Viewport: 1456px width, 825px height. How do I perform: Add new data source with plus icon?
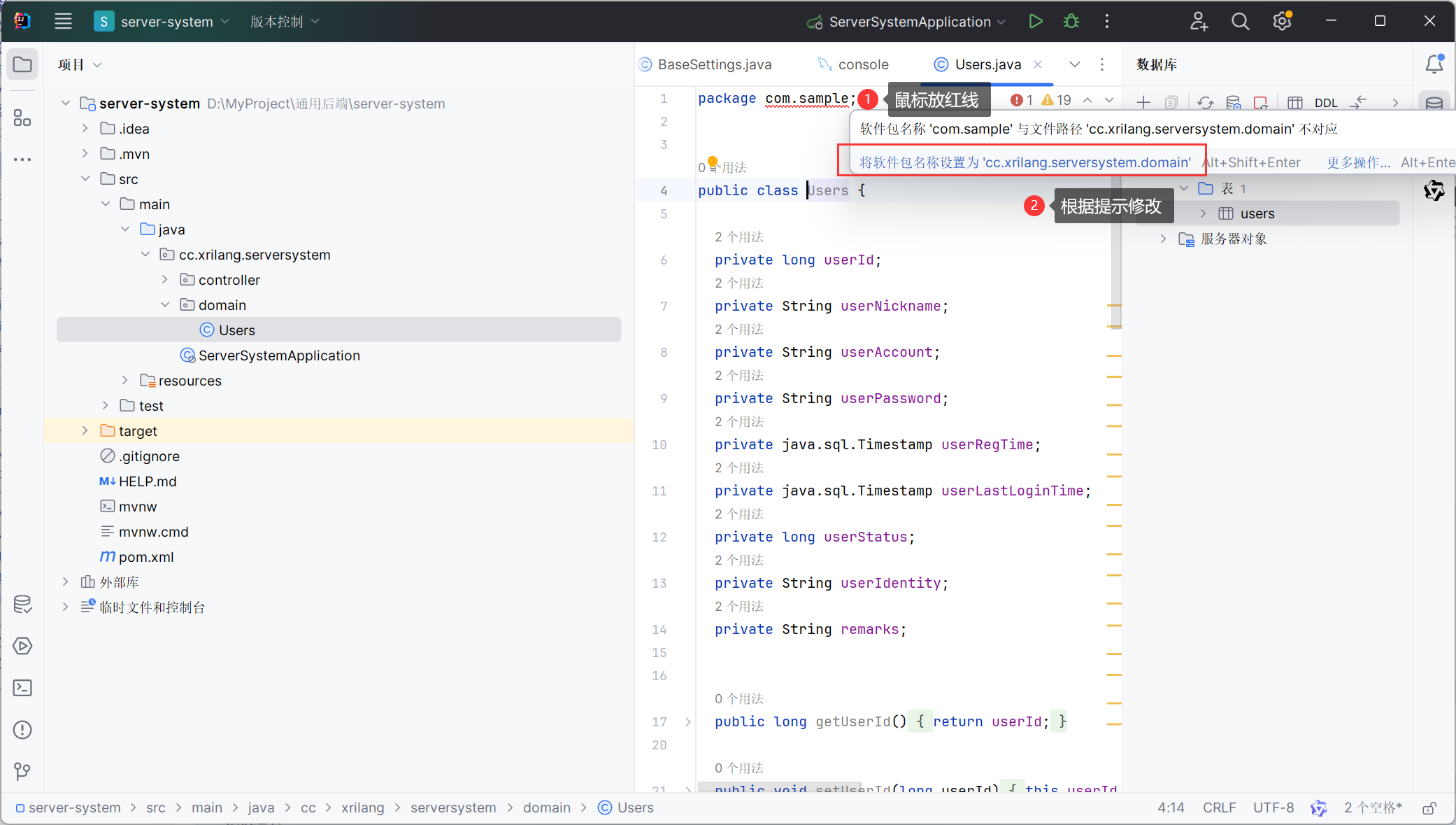(1143, 103)
